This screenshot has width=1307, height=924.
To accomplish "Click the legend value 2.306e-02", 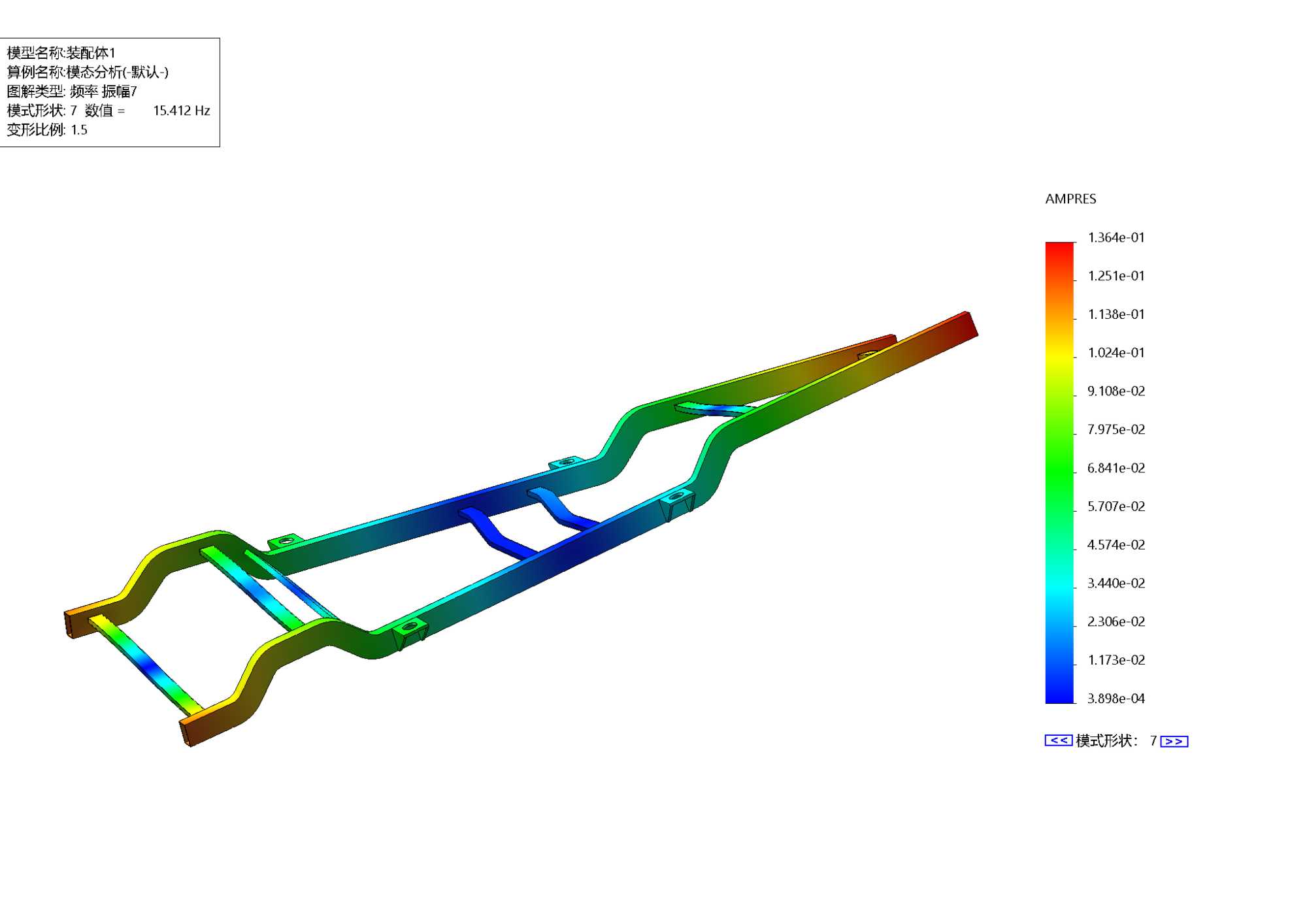I will click(x=1116, y=621).
